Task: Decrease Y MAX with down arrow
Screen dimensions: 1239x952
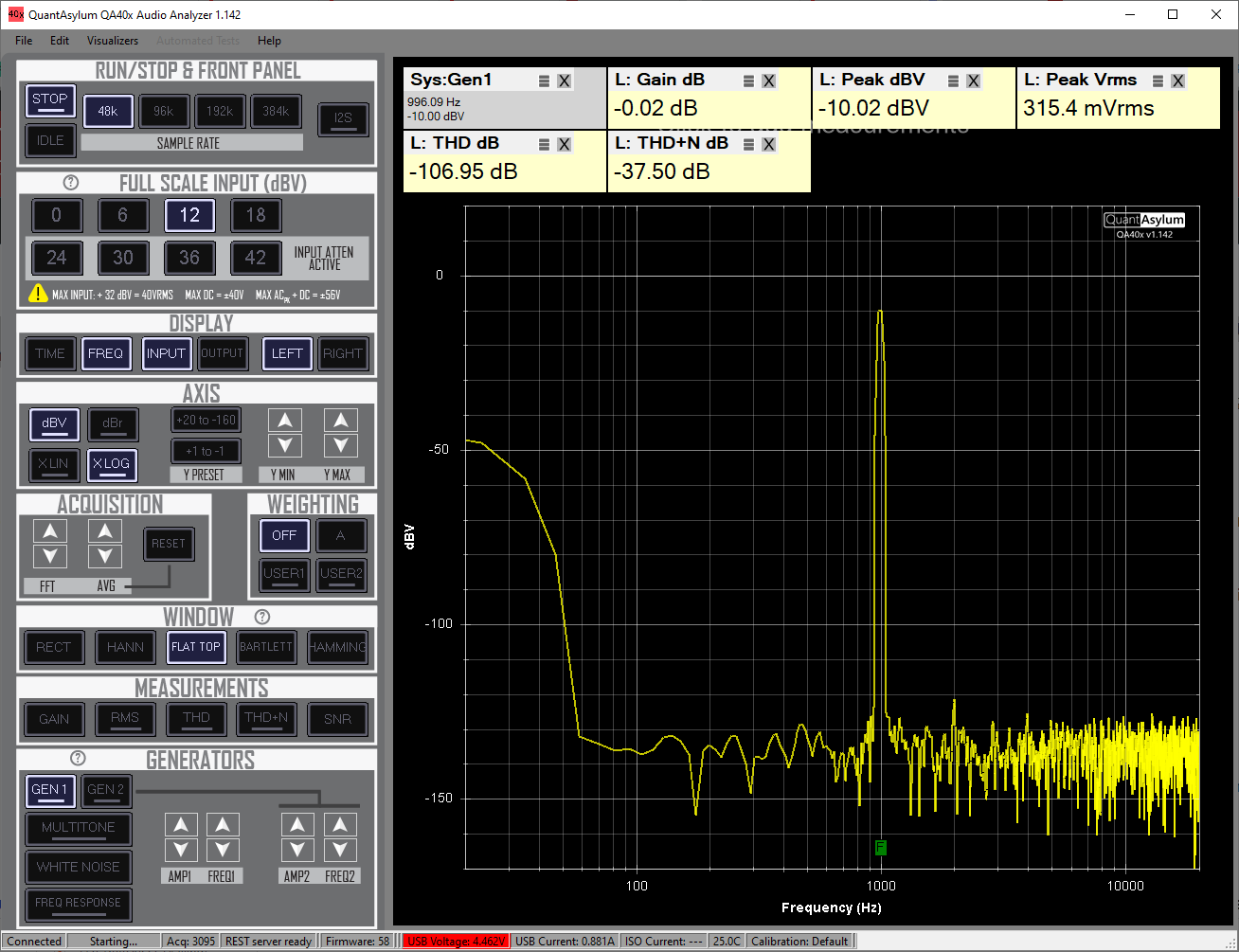Action: pyautogui.click(x=340, y=445)
